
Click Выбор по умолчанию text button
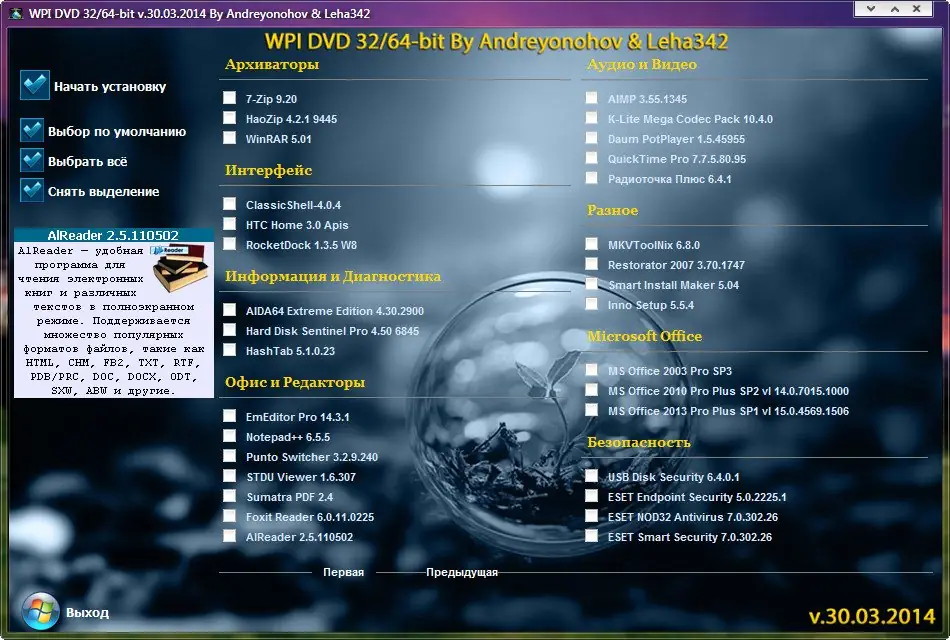coord(117,132)
